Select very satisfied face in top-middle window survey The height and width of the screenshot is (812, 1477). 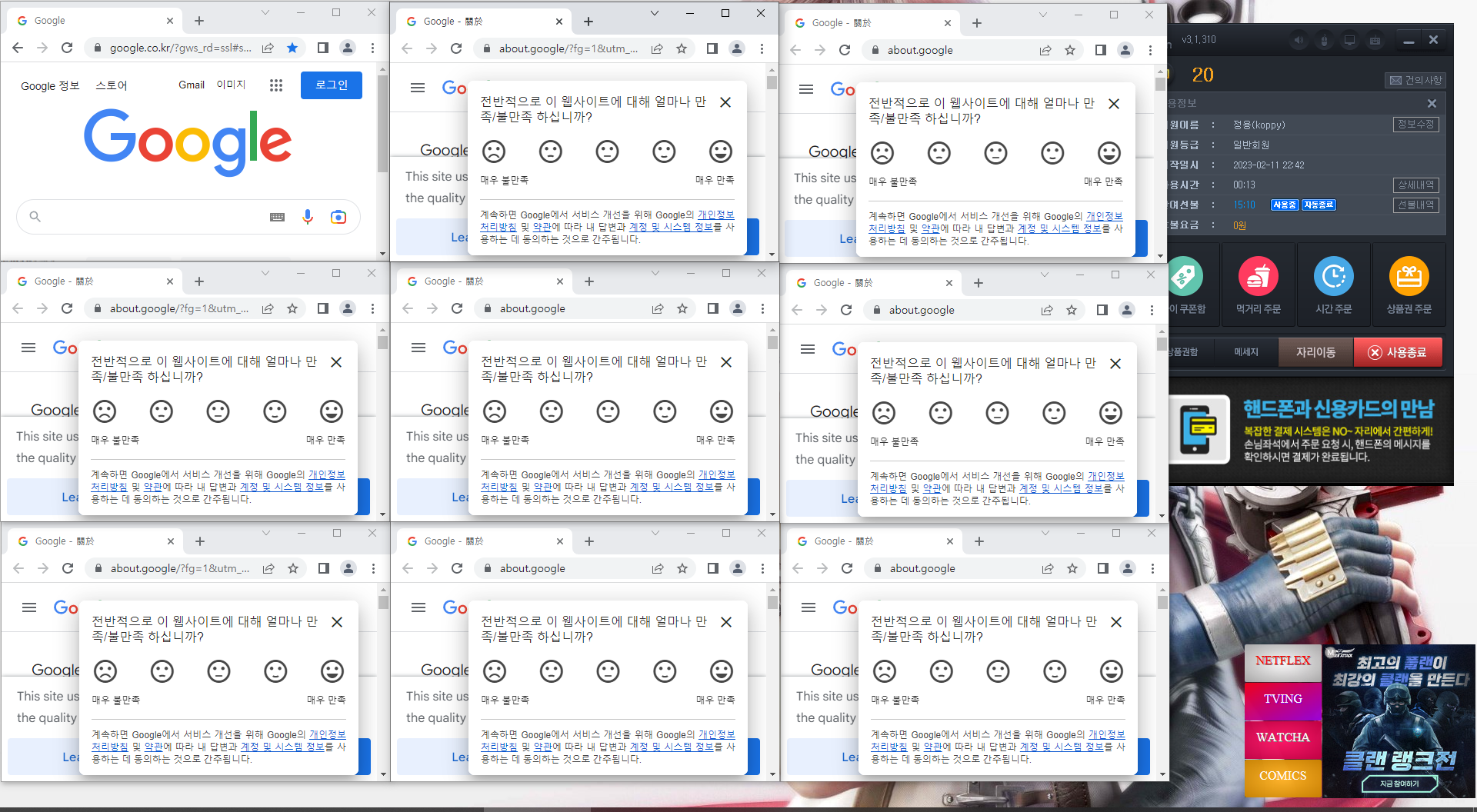click(x=721, y=151)
